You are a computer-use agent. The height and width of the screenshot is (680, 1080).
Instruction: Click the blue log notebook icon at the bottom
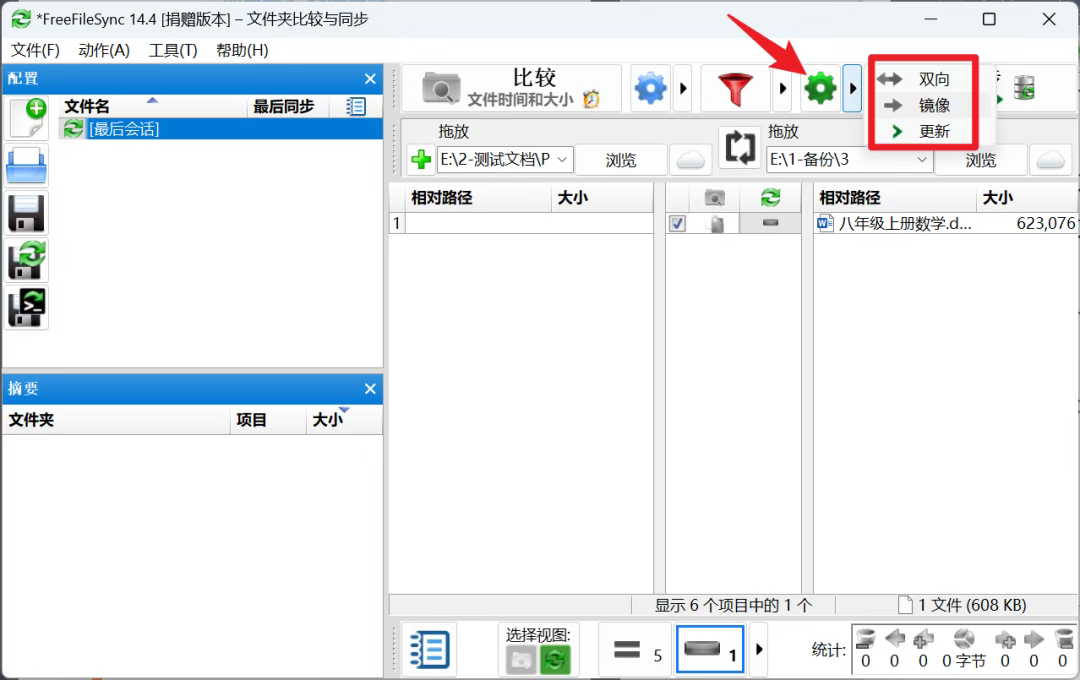(x=429, y=649)
